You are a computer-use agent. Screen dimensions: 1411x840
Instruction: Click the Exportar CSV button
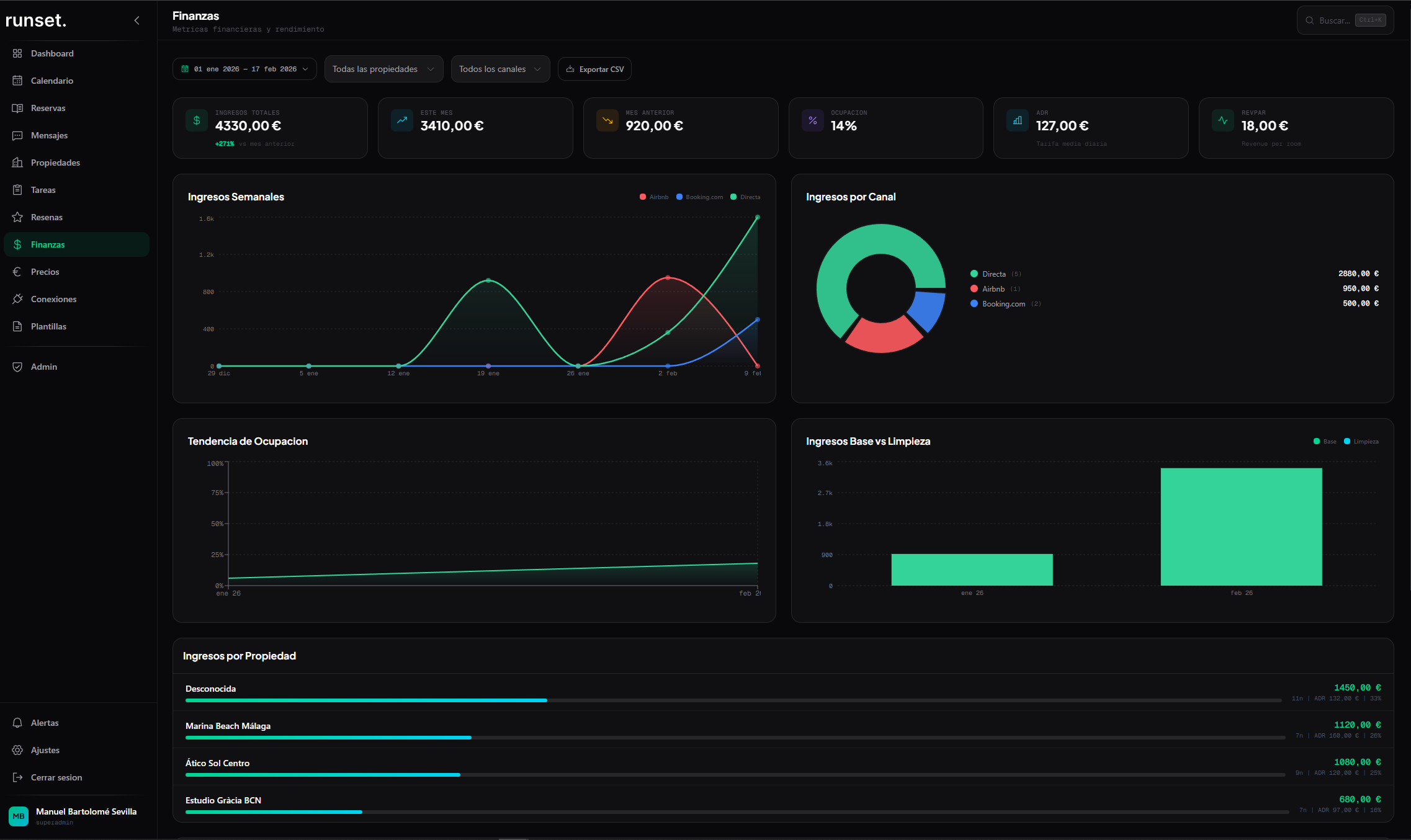coord(594,69)
